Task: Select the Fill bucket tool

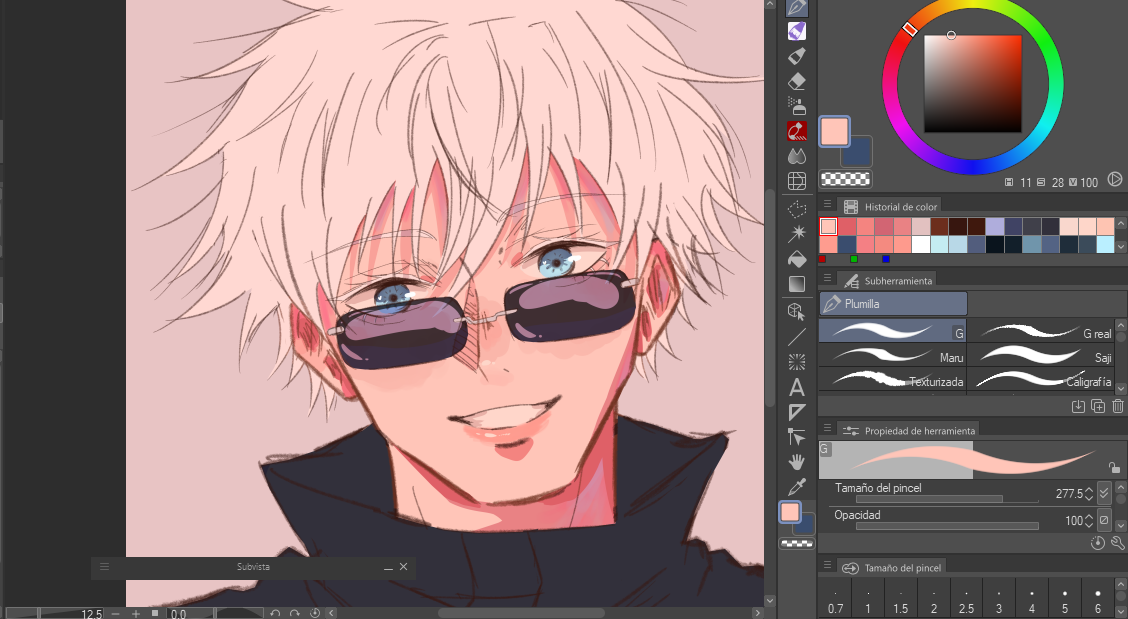Action: [x=796, y=258]
